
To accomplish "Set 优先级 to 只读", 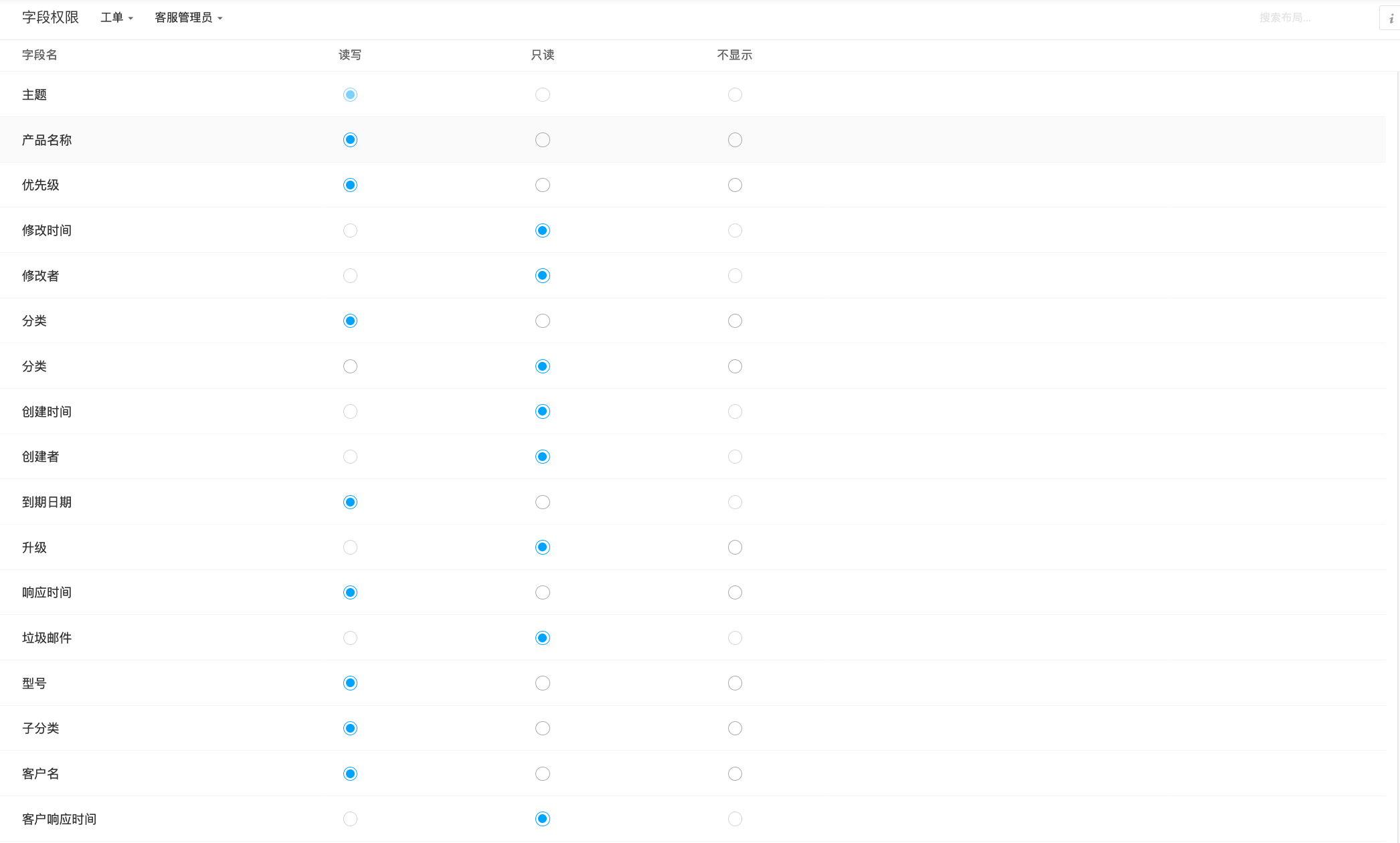I will [543, 185].
